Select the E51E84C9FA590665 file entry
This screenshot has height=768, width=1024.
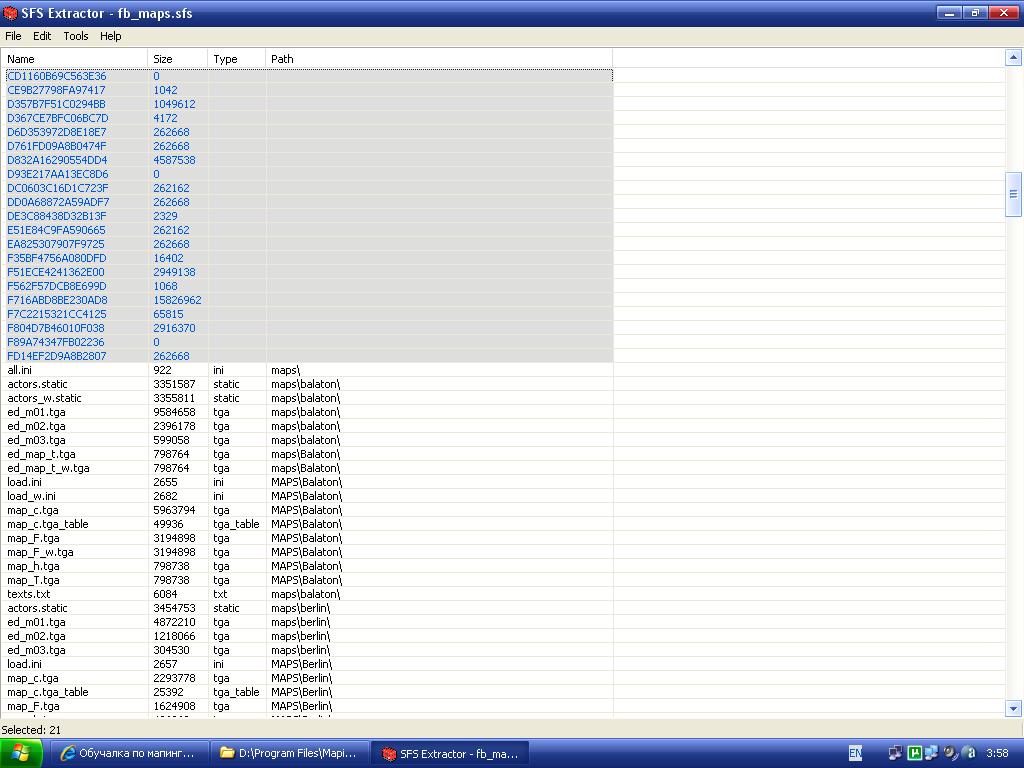(56, 230)
